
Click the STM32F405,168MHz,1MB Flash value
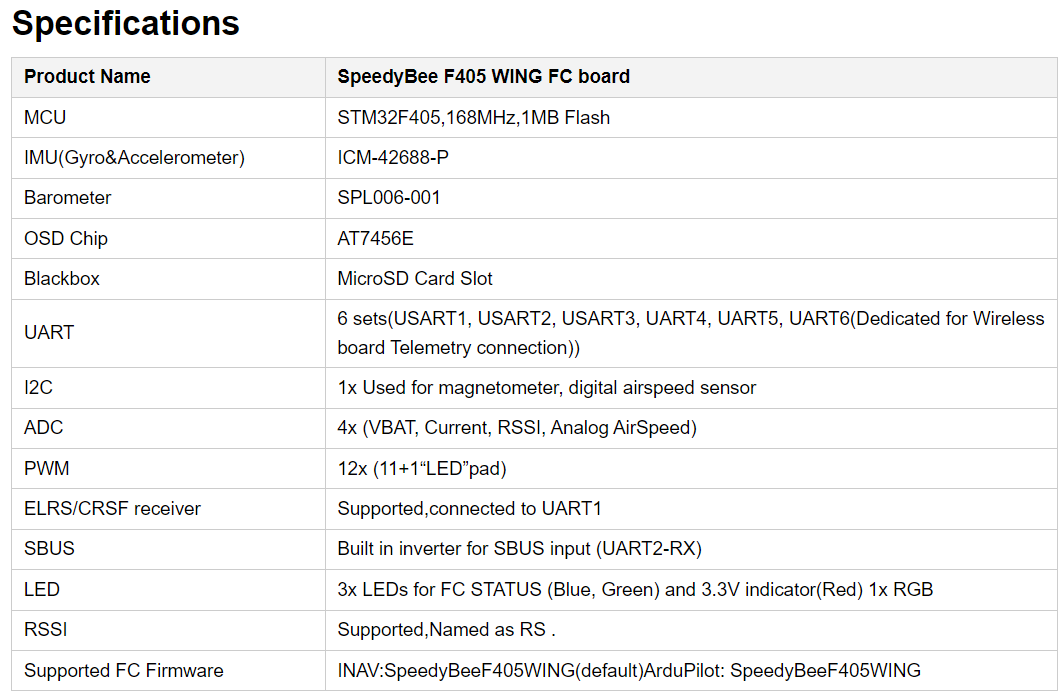[x=473, y=118]
